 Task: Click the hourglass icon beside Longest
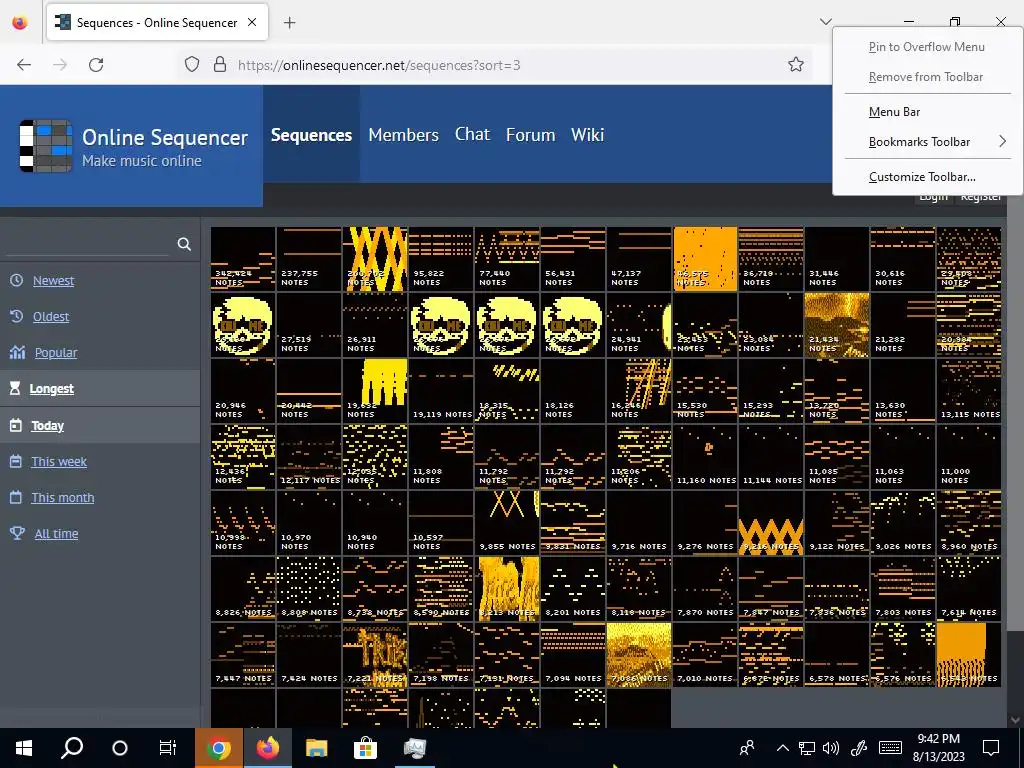coord(15,389)
